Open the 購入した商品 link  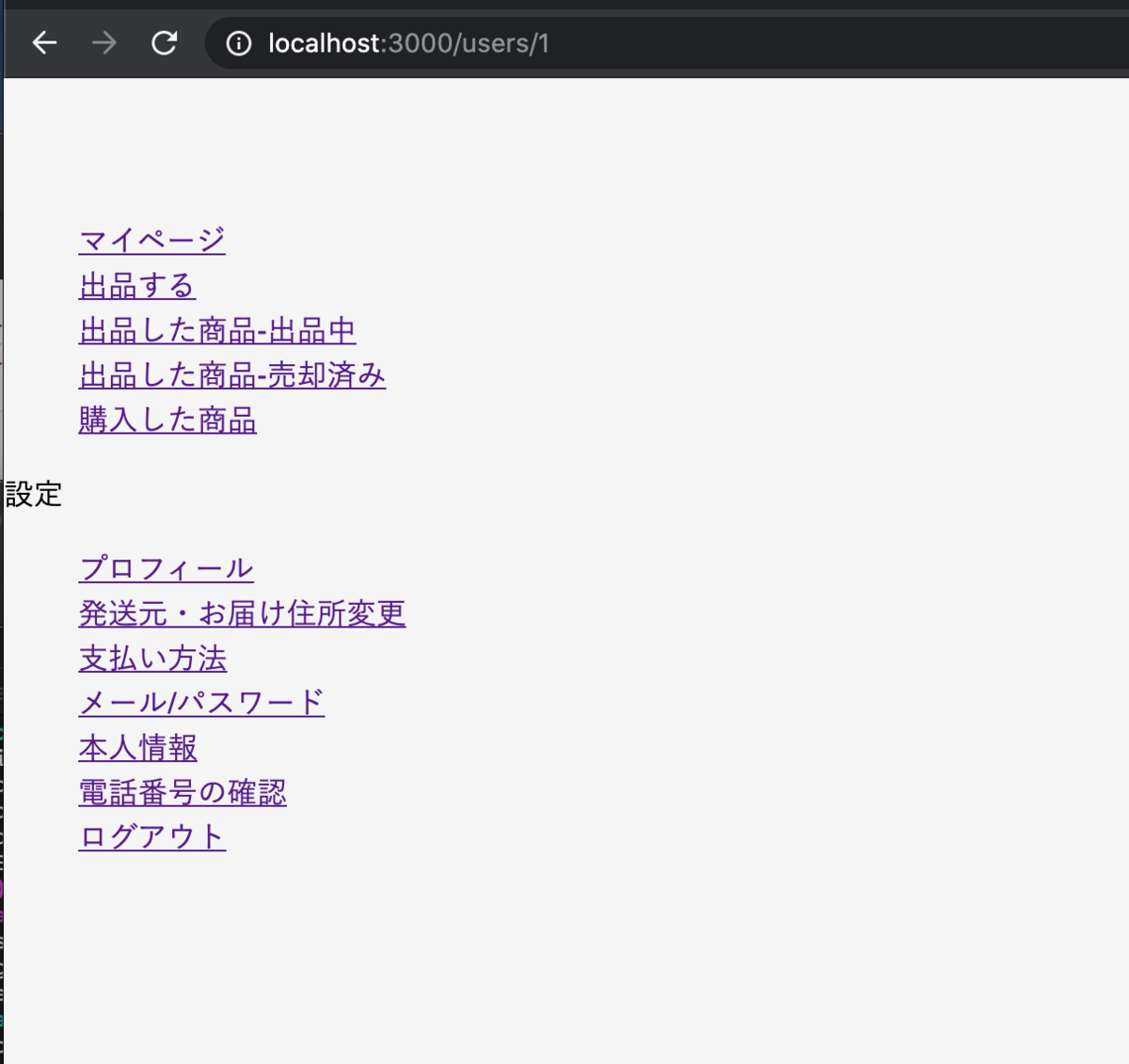click(167, 420)
